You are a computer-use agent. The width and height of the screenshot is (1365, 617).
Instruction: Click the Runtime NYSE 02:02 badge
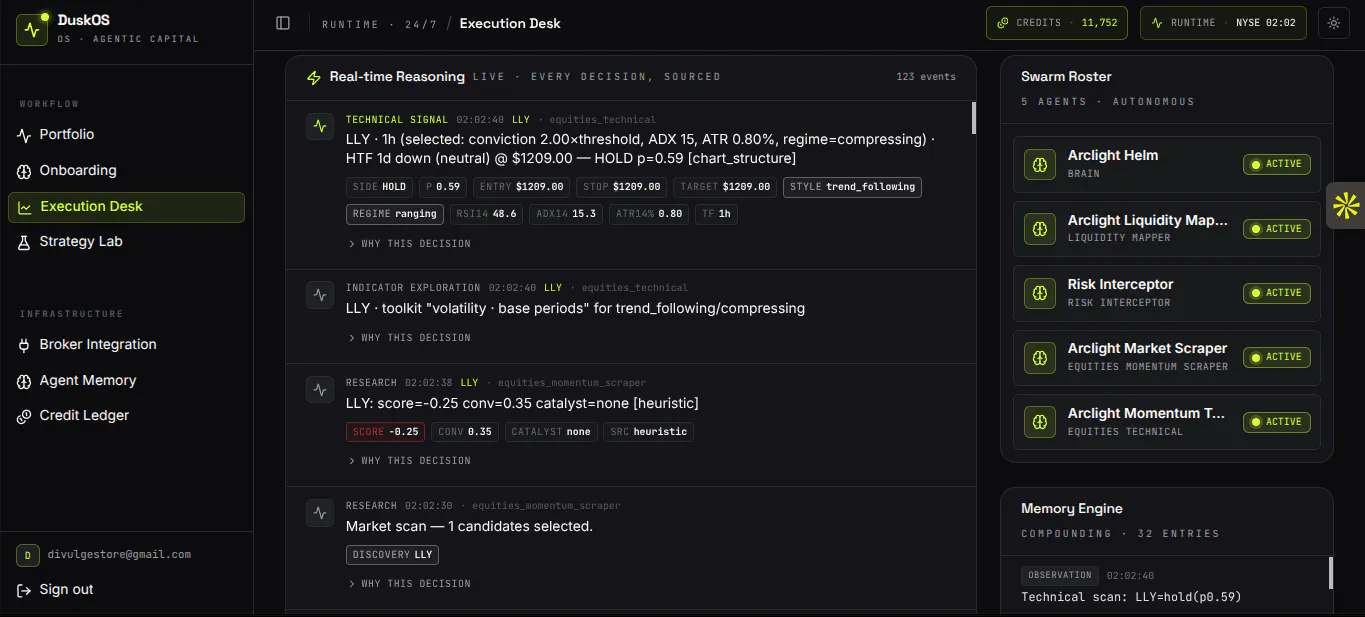click(x=1223, y=23)
